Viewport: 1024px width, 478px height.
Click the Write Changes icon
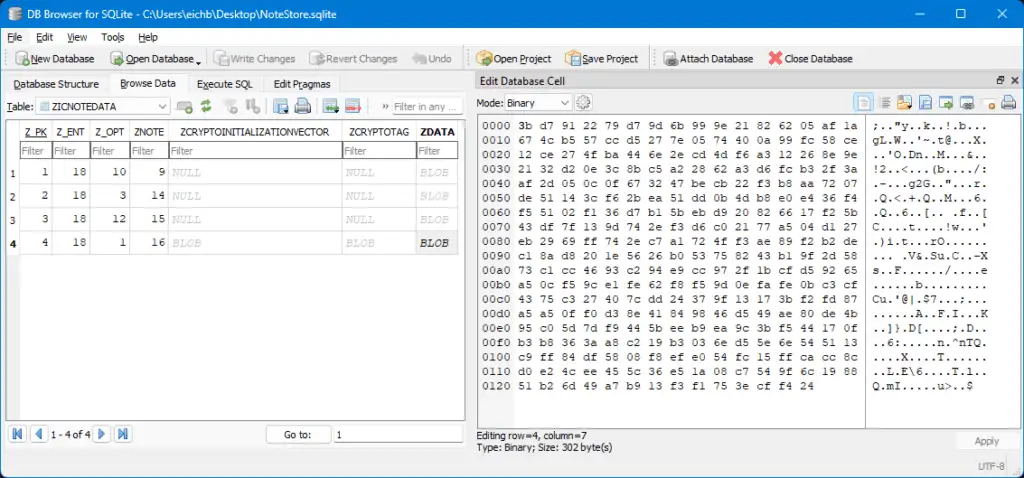click(221, 59)
